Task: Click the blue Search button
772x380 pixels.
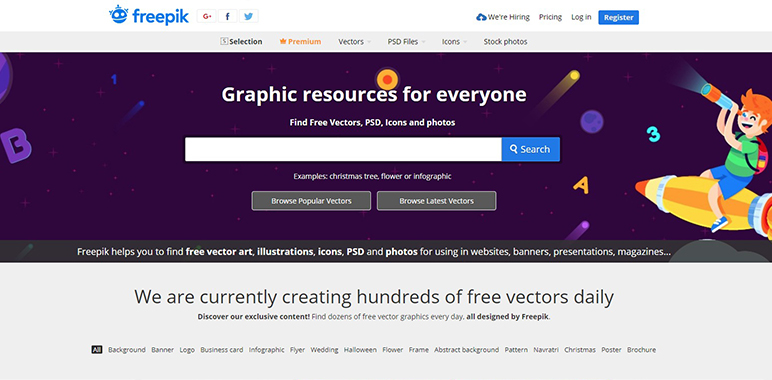Action: (530, 149)
